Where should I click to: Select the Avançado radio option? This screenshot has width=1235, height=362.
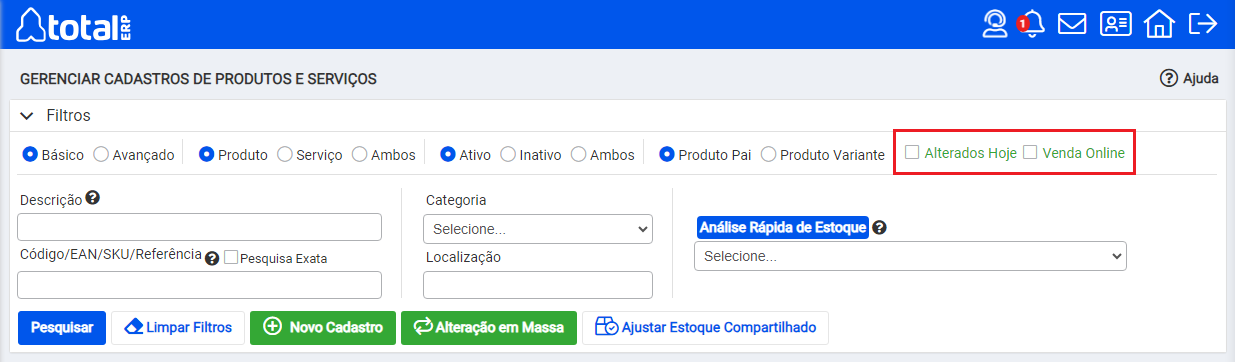click(x=101, y=155)
